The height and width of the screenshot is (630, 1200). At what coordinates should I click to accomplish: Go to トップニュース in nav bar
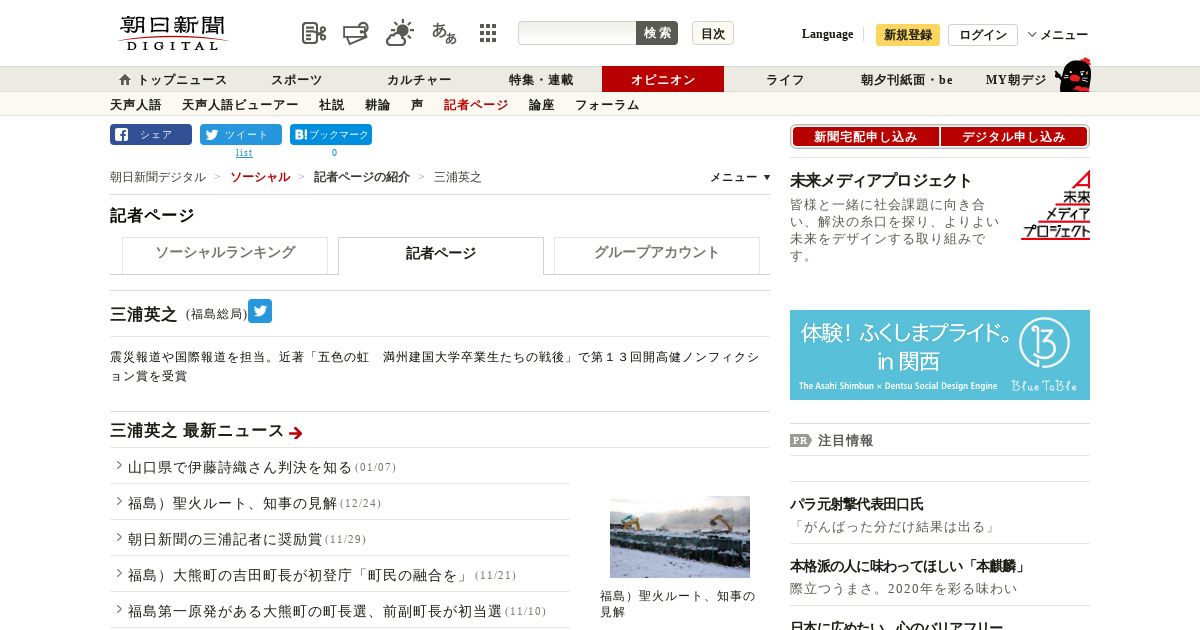(x=173, y=80)
